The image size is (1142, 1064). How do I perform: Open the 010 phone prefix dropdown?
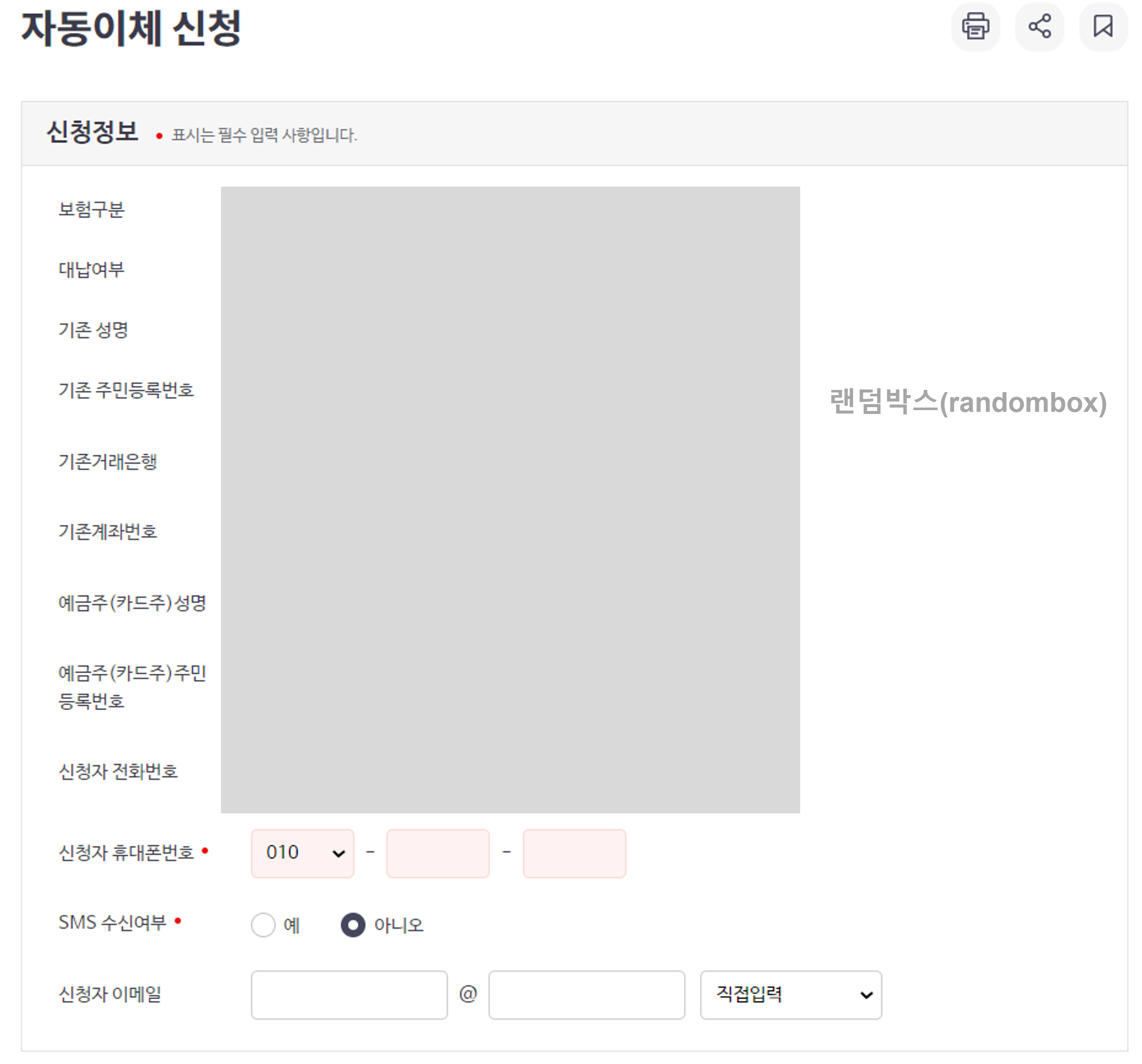click(302, 852)
